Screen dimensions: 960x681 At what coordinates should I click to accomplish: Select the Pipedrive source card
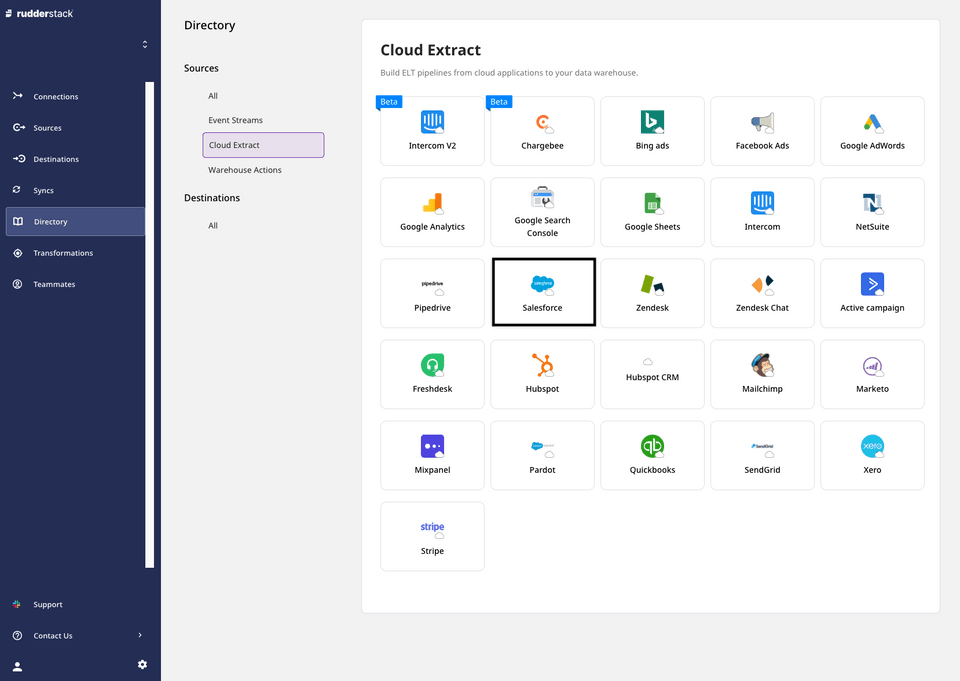(432, 293)
